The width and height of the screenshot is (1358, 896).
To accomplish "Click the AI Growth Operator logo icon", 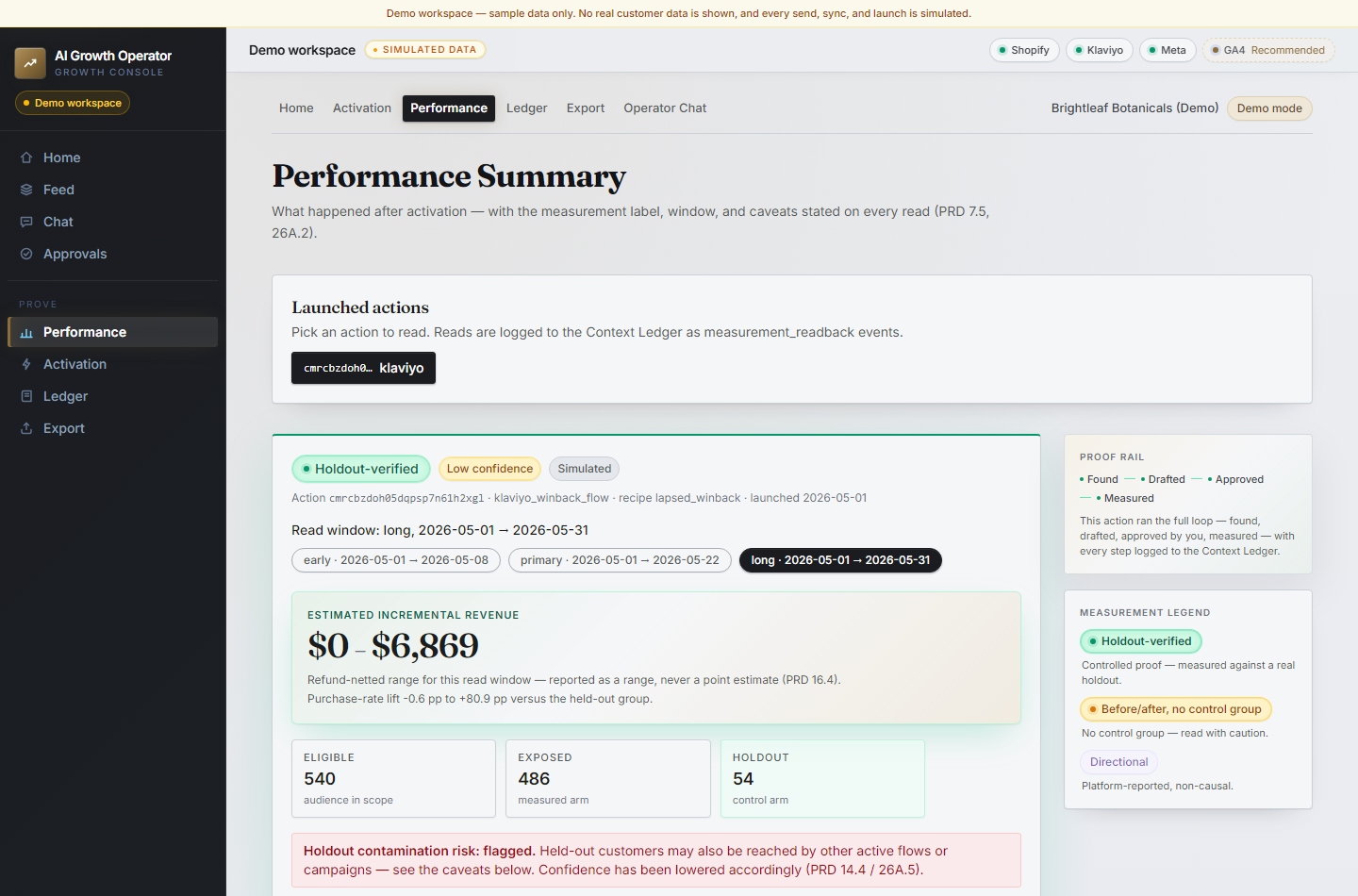I will tap(30, 63).
